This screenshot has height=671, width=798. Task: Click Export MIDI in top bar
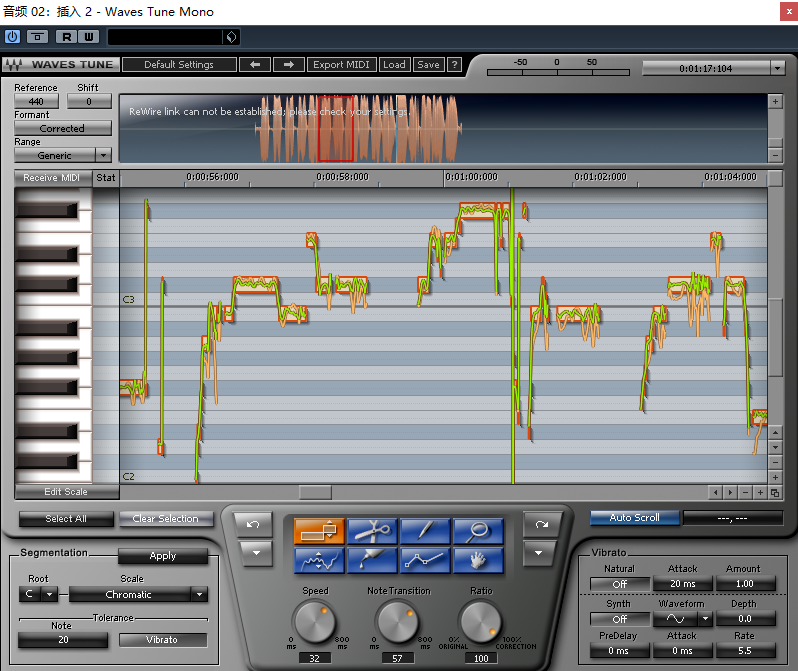(341, 65)
